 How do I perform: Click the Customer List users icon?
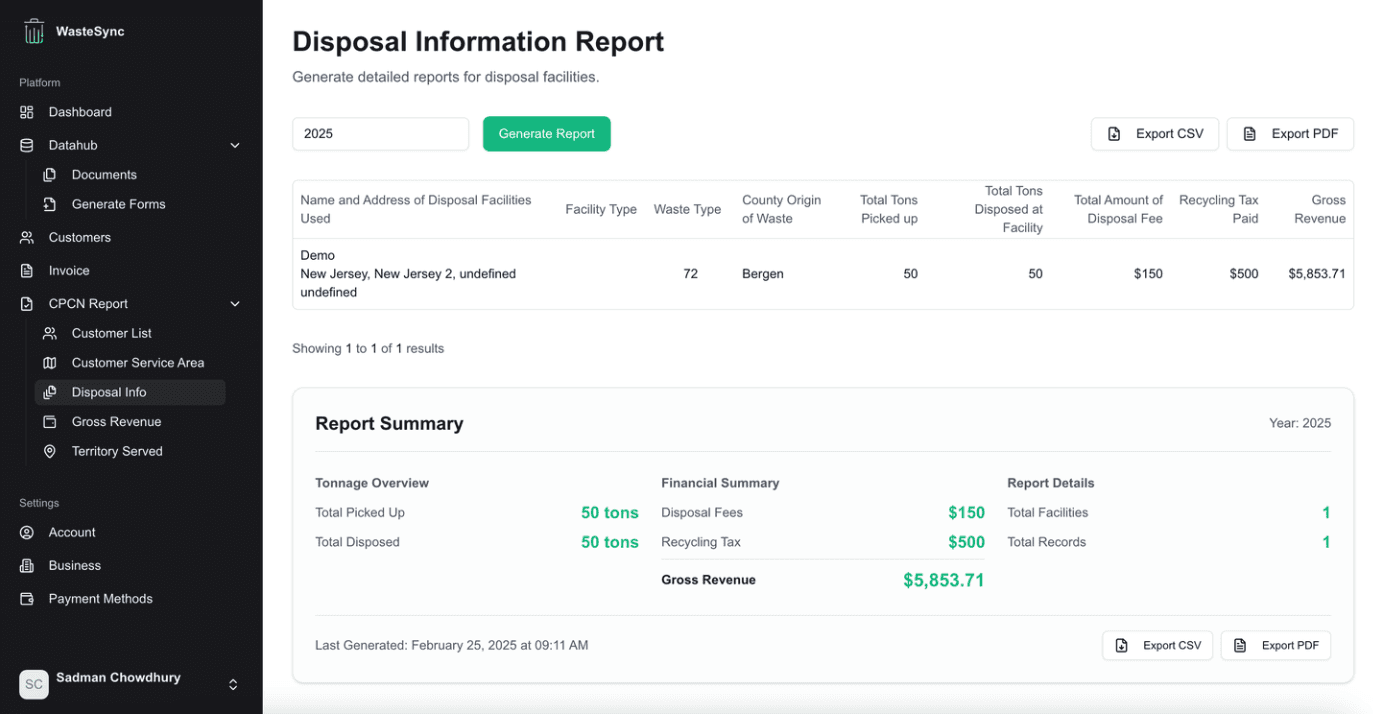click(49, 333)
